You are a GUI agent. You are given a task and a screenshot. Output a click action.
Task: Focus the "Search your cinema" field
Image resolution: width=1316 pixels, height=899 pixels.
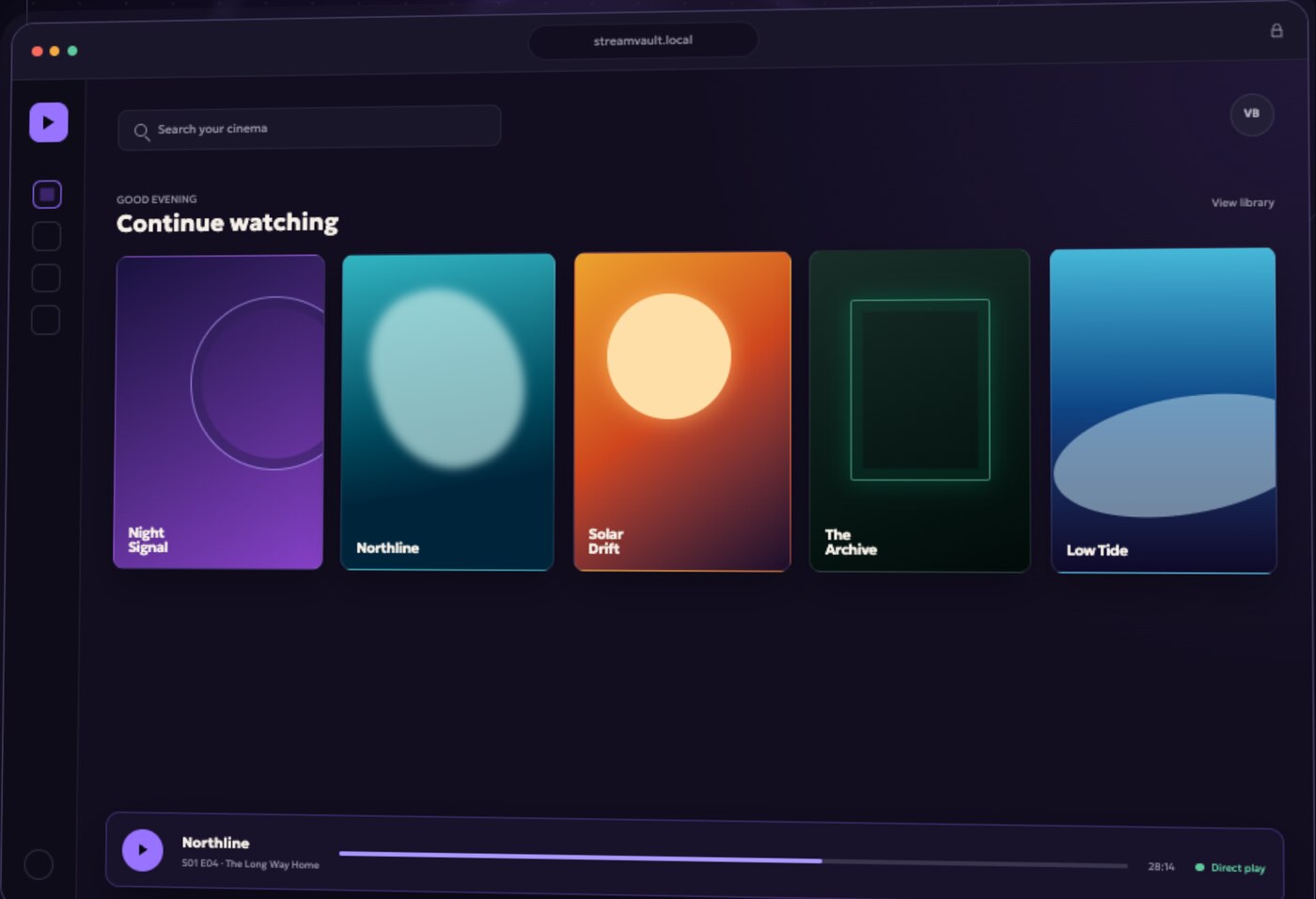pos(309,127)
